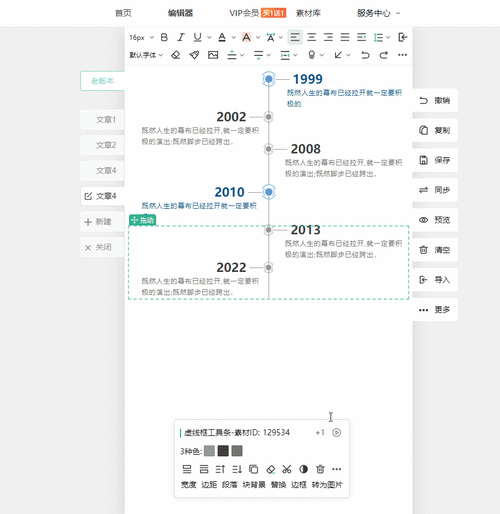Click the diagonal arrow icon in toolbar

coord(338,55)
